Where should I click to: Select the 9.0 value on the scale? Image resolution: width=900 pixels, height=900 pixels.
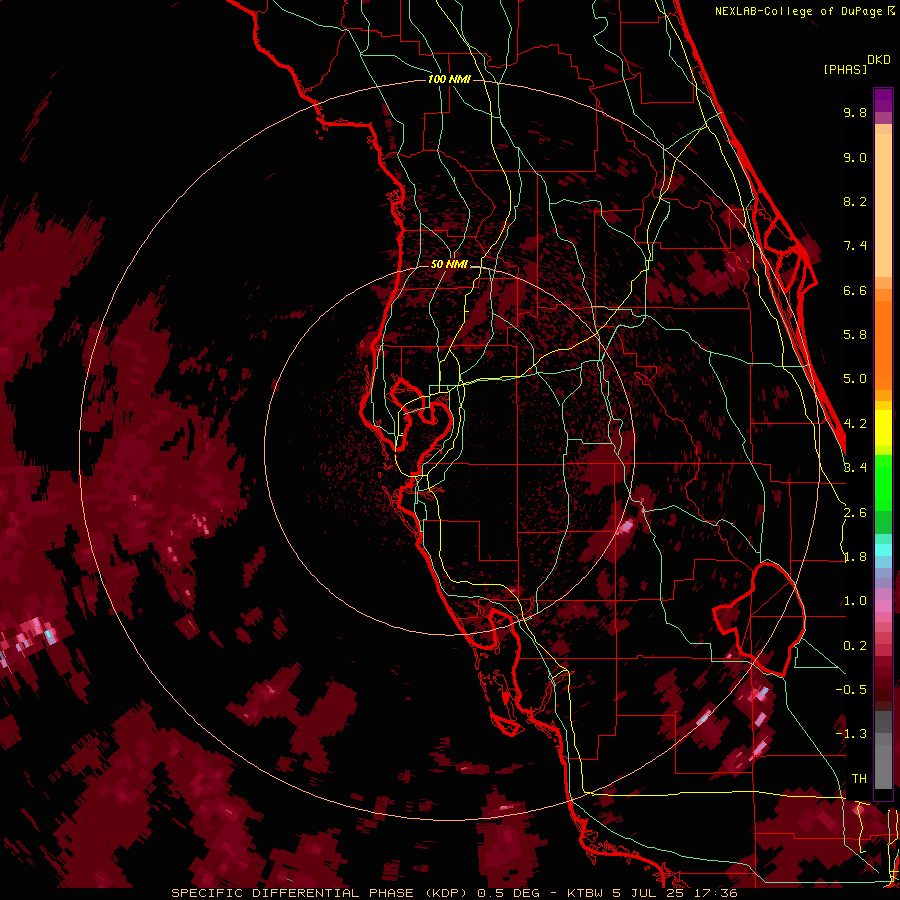[855, 158]
